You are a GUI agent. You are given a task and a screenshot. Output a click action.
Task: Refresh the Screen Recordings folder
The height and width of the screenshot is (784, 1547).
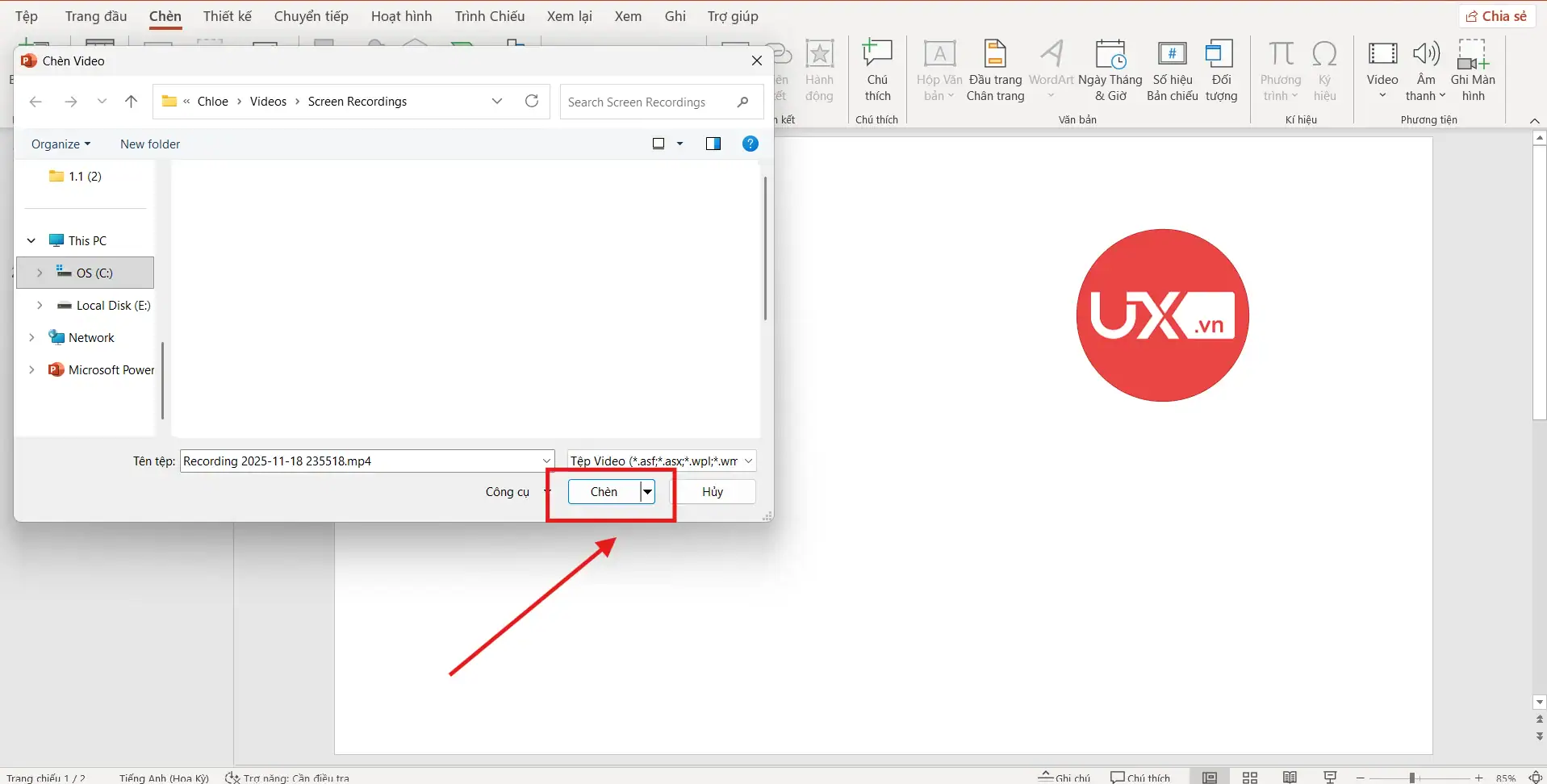532,101
